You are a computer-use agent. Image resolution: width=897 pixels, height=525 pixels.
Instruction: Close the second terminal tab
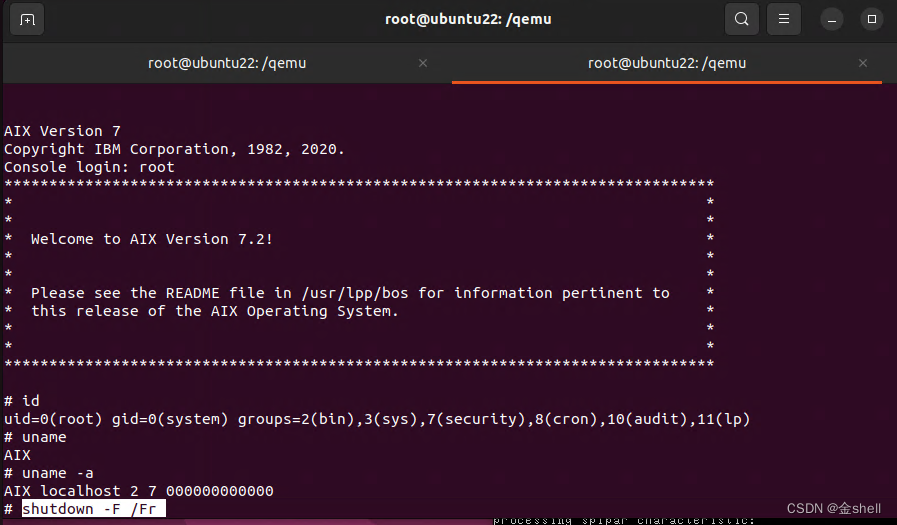[x=863, y=63]
